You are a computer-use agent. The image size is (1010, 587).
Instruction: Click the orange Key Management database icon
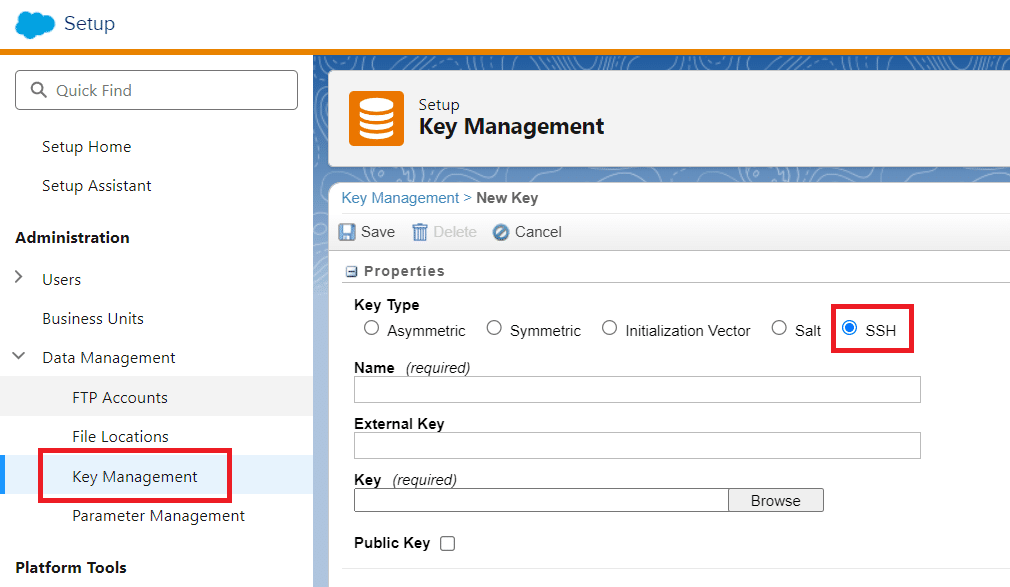pos(376,118)
